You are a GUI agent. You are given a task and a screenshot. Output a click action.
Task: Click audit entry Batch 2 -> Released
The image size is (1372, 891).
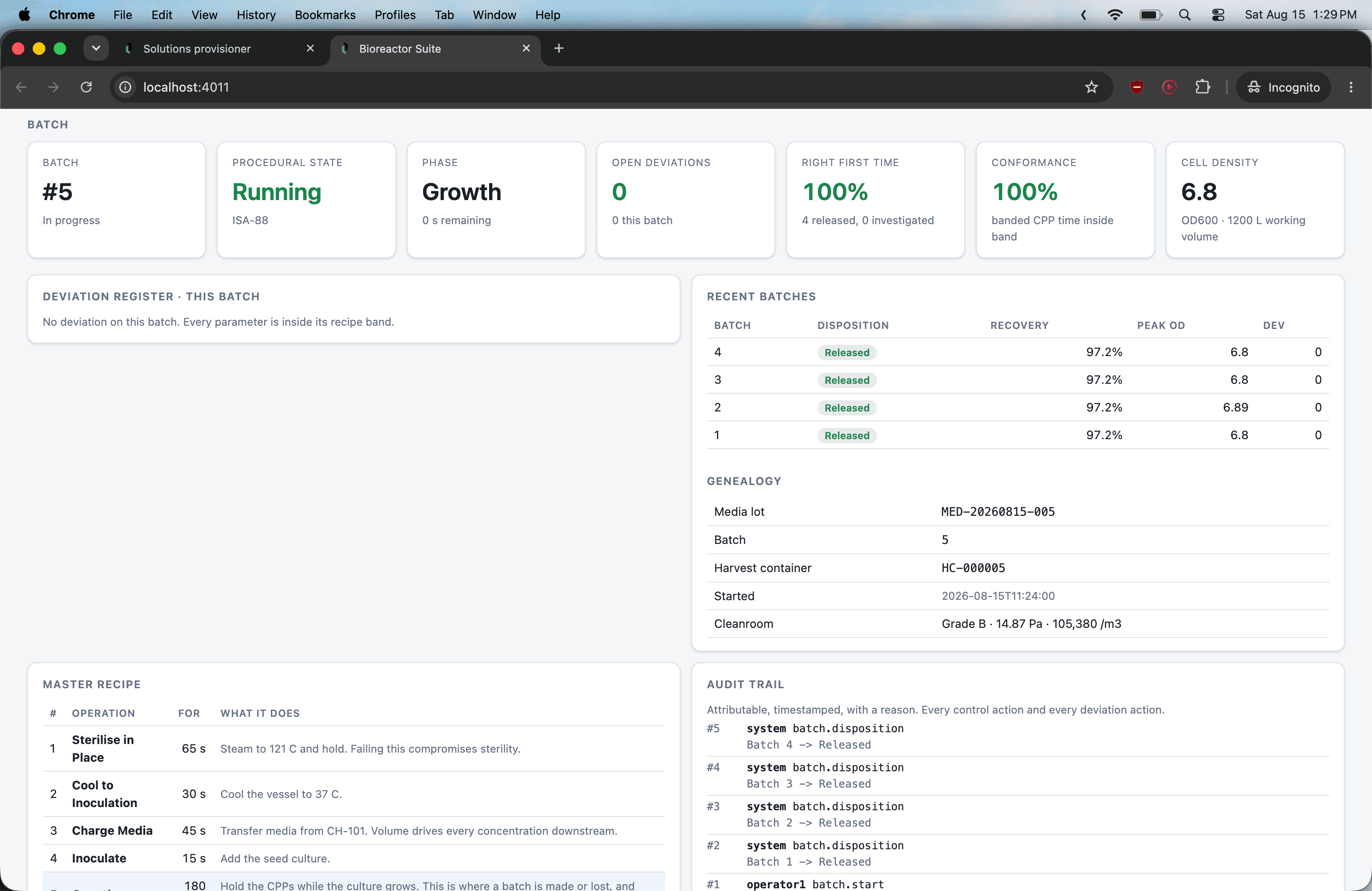[x=809, y=822]
